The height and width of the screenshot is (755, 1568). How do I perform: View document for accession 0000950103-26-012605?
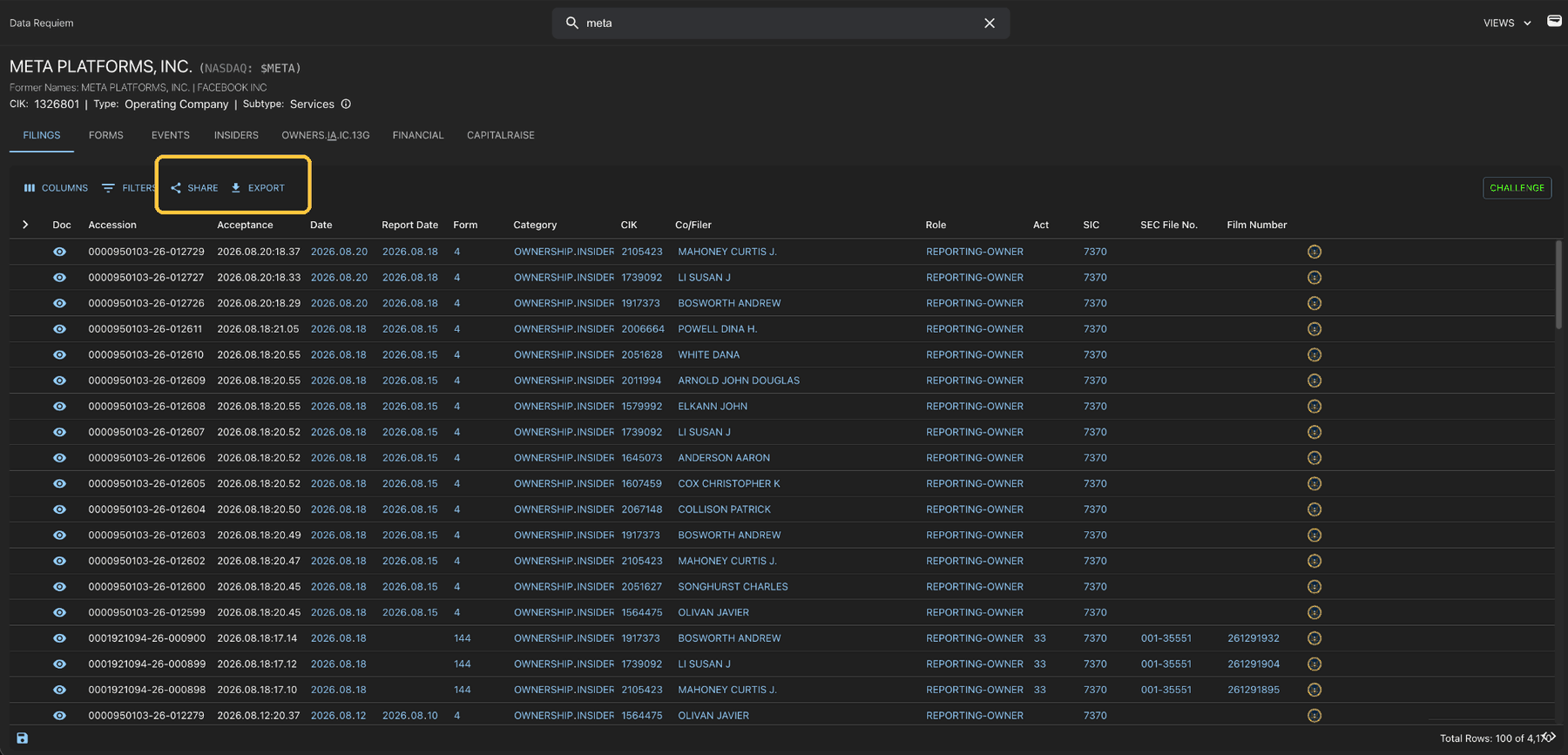pyautogui.click(x=59, y=484)
